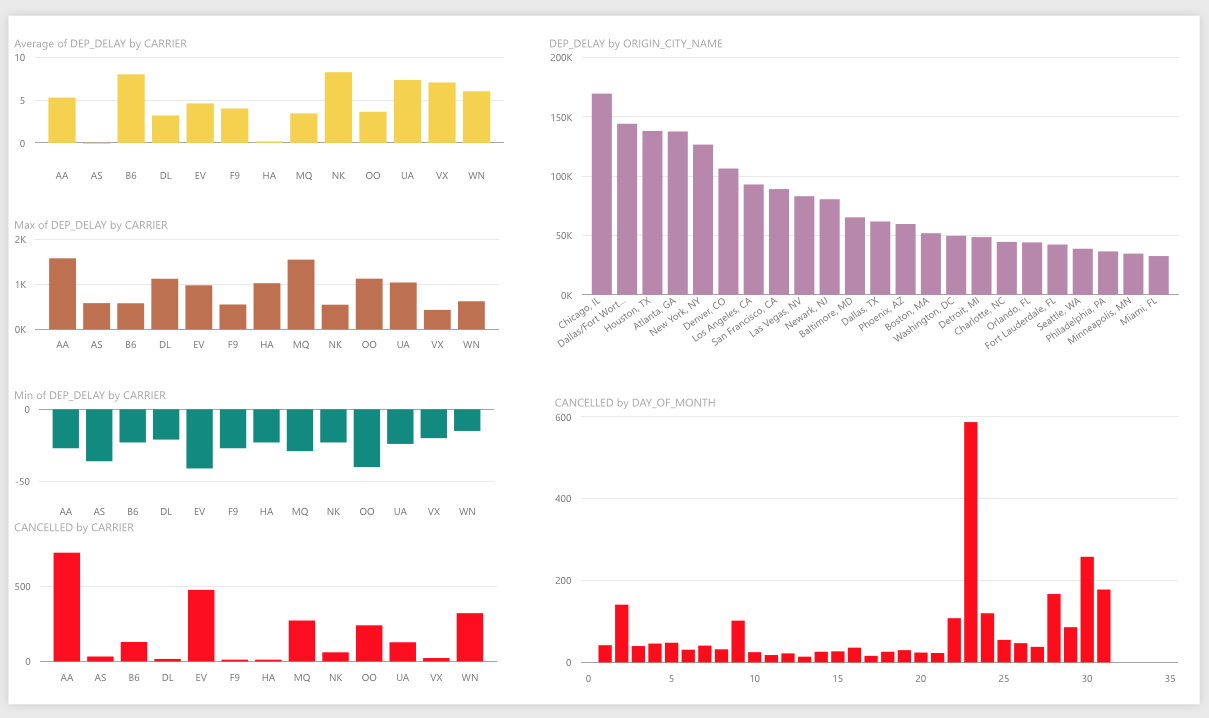Click the day 30 bar in cancellations chart
The width and height of the screenshot is (1209, 718).
pyautogui.click(x=1087, y=609)
